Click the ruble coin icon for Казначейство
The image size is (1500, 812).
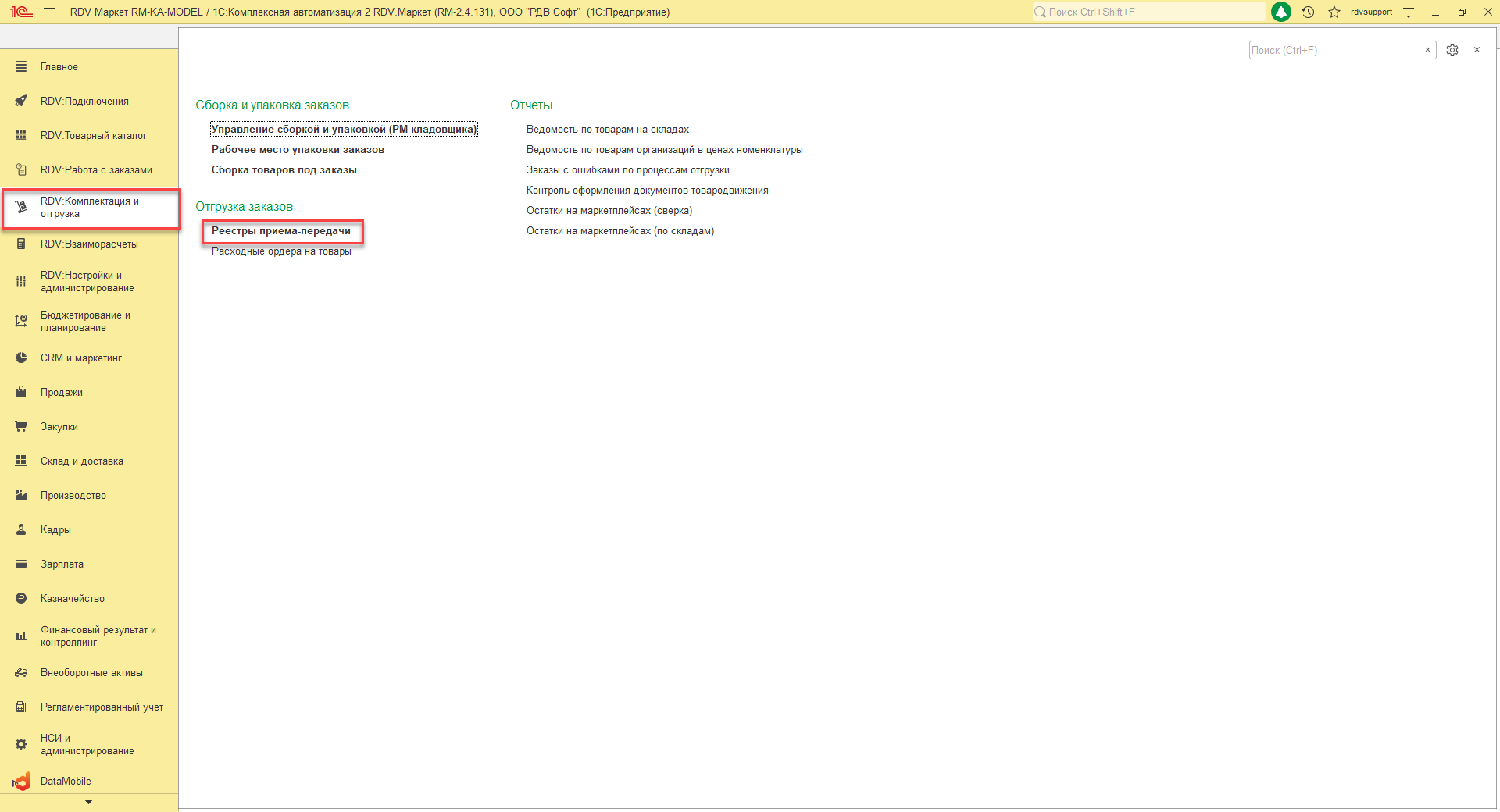[21, 599]
